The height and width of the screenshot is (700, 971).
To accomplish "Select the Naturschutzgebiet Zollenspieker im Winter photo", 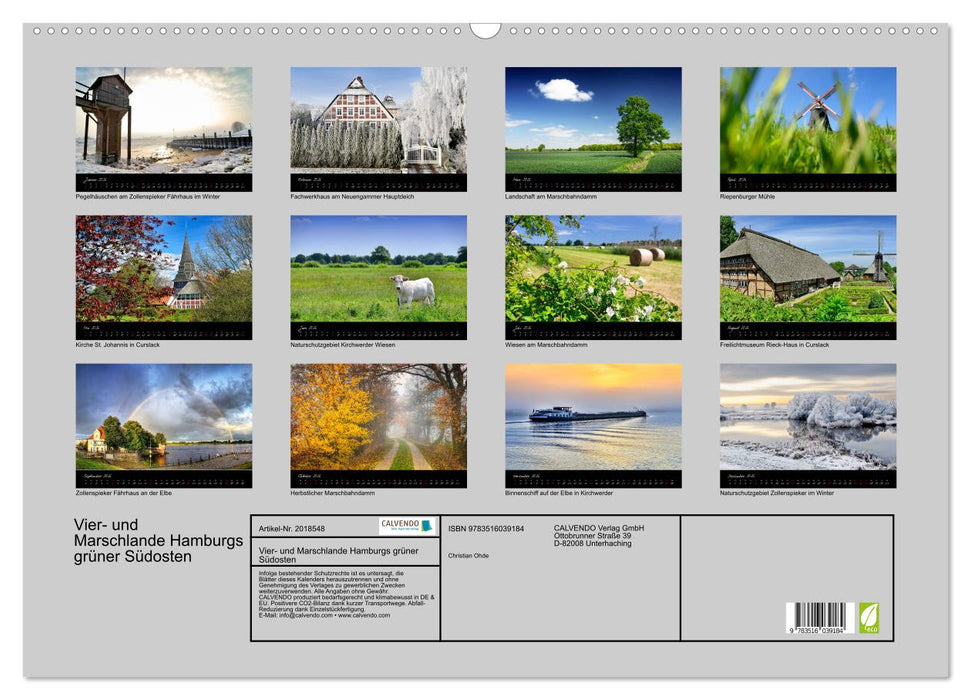I will click(808, 417).
